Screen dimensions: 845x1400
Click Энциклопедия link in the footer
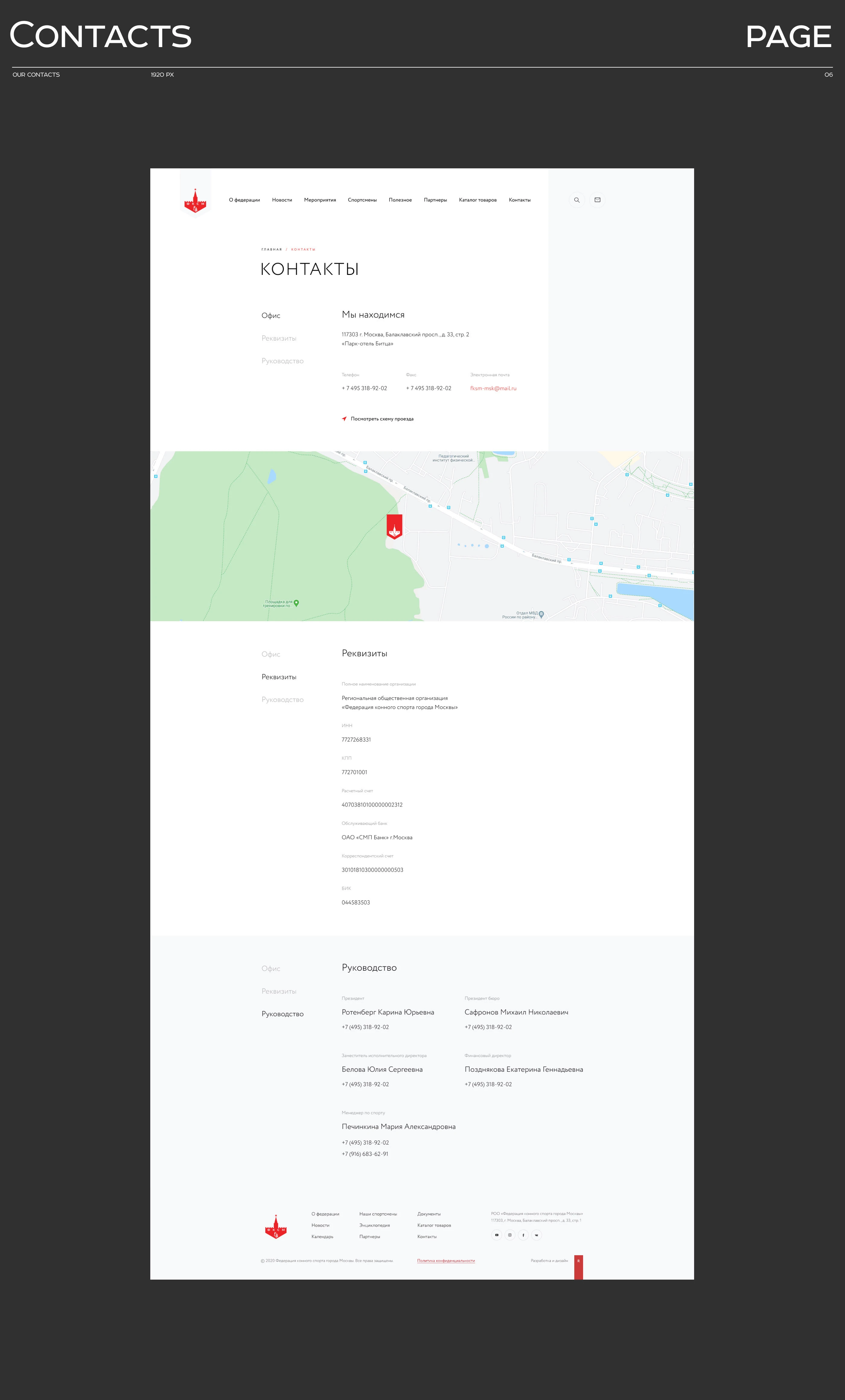(x=375, y=1226)
